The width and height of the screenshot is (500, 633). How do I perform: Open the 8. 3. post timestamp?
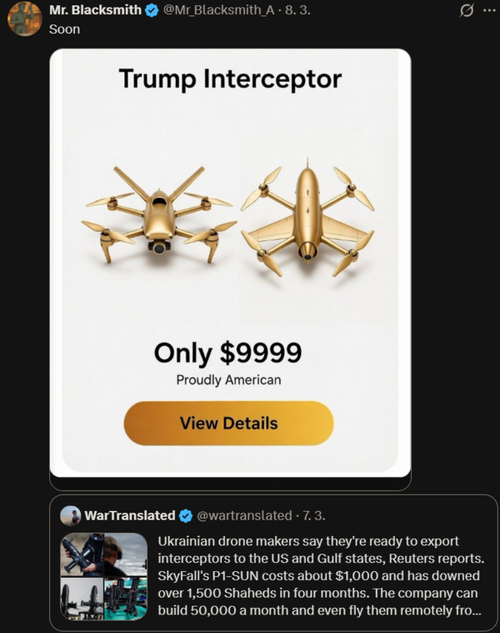point(298,10)
